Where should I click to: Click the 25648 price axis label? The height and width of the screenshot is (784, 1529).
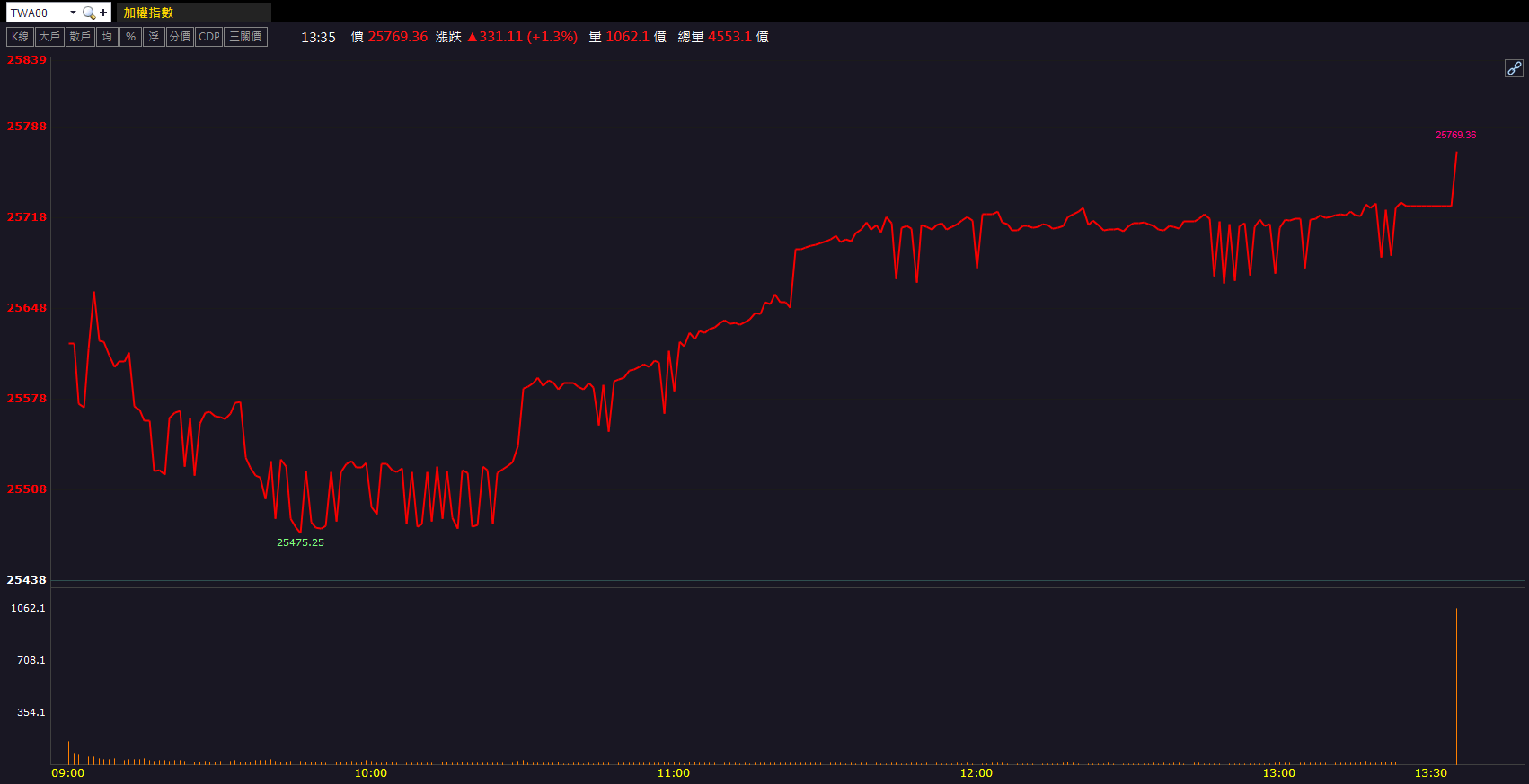[27, 308]
